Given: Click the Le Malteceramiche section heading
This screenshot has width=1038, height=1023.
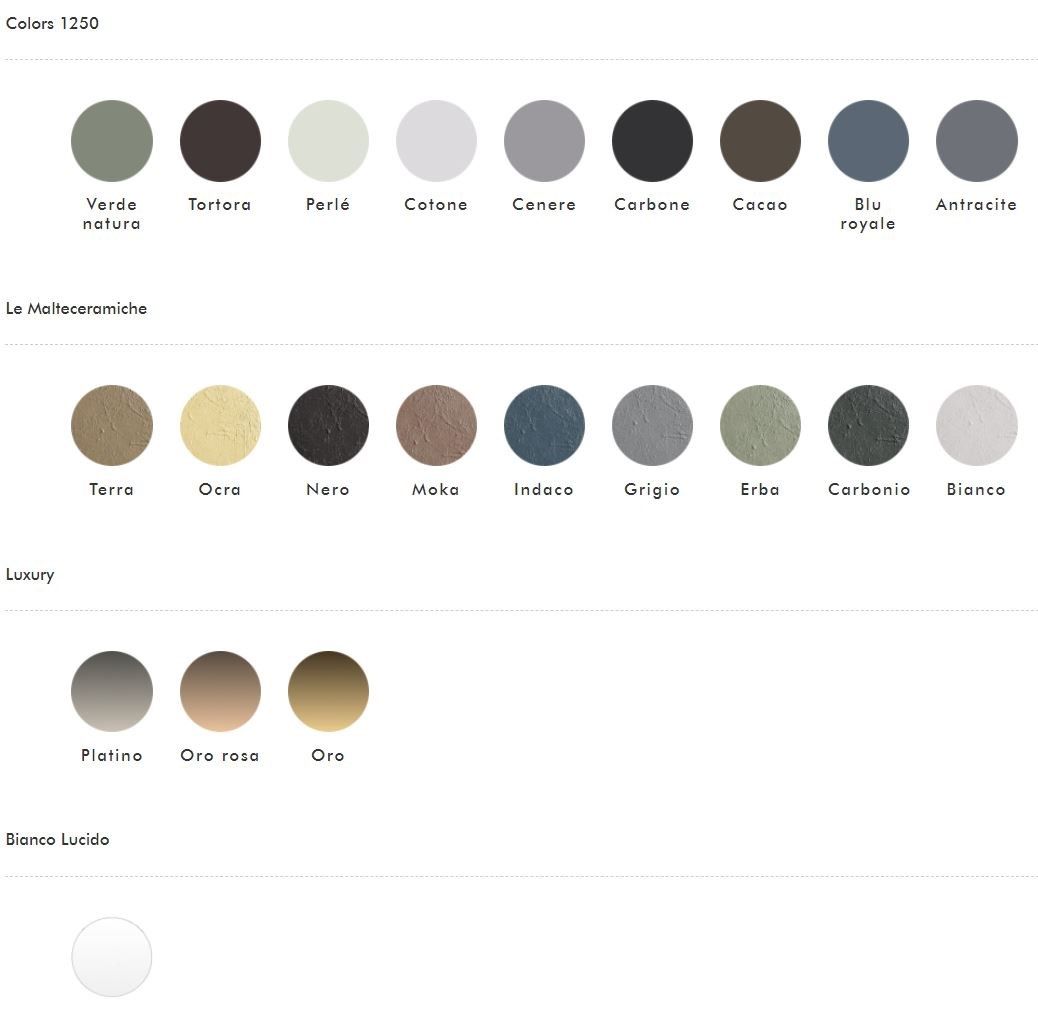Looking at the screenshot, I should (x=76, y=309).
